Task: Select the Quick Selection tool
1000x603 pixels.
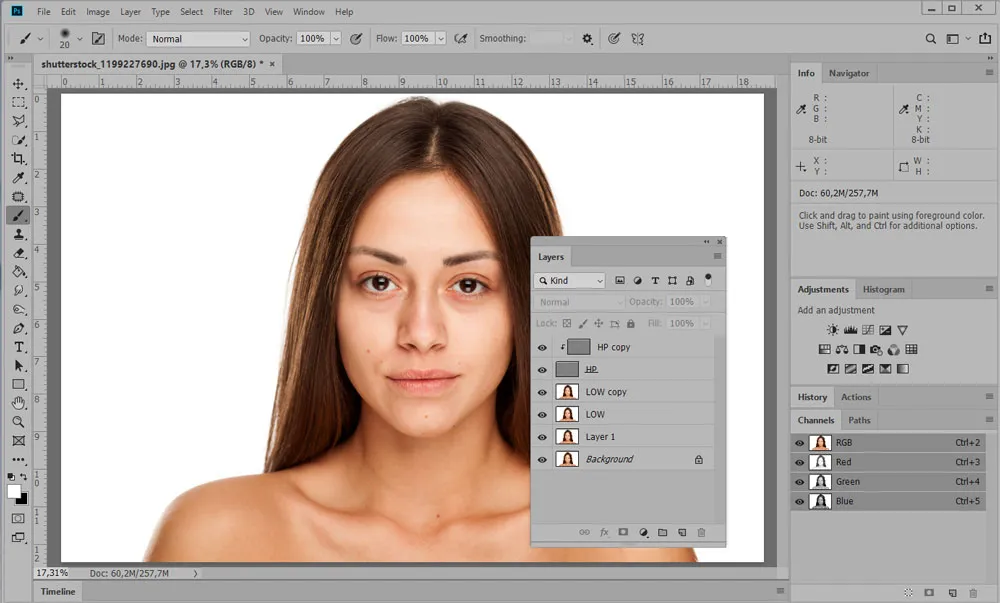Action: 18,140
